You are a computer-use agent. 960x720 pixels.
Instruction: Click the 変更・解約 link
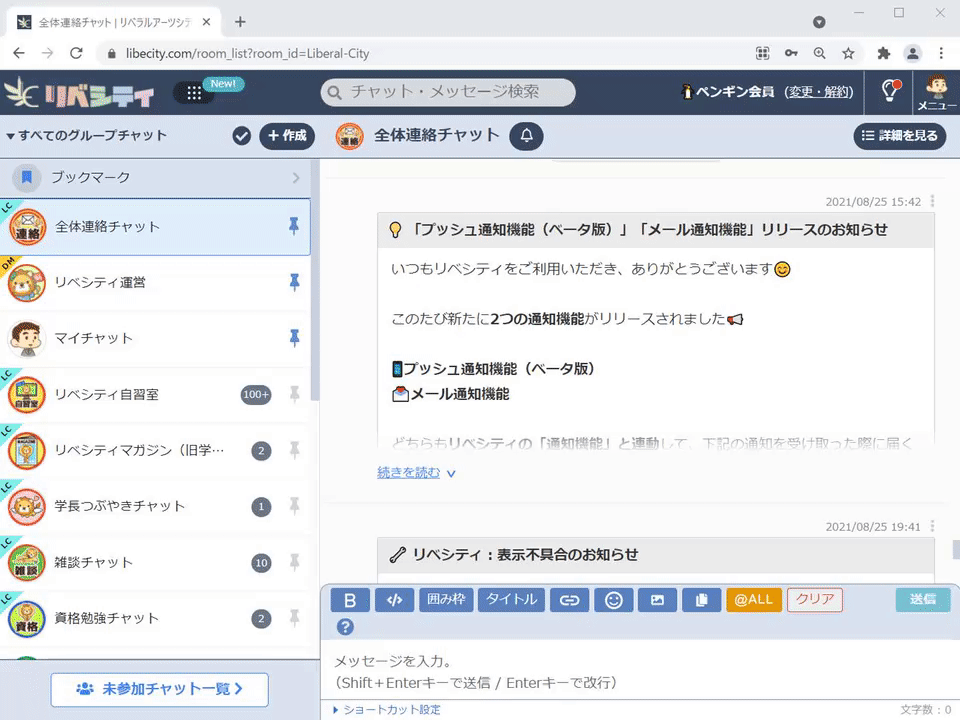click(819, 92)
